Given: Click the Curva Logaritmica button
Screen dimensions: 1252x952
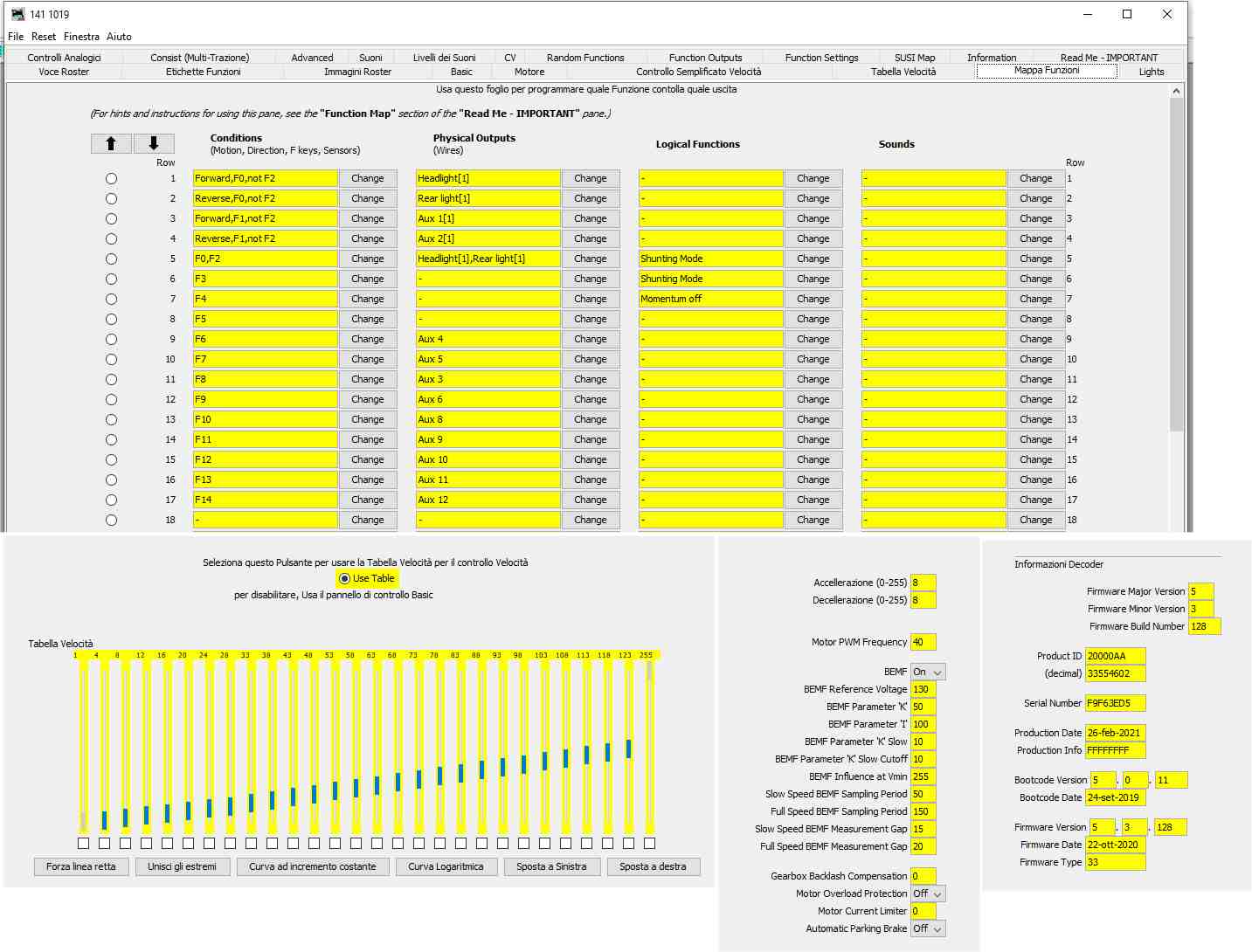Looking at the screenshot, I should (x=446, y=866).
